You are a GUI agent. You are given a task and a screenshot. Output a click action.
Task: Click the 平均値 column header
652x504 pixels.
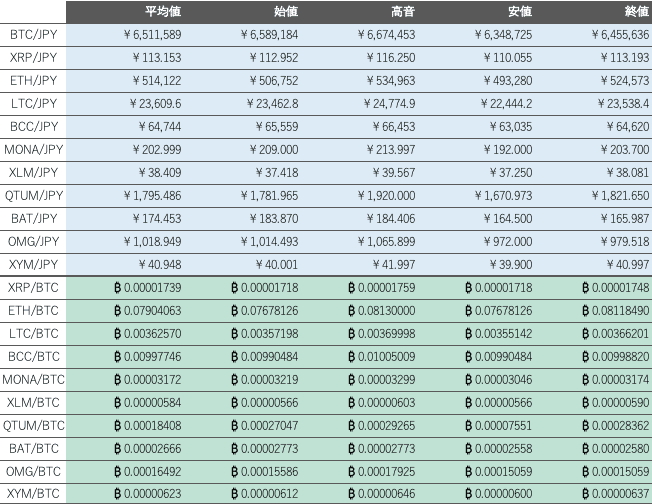pyautogui.click(x=163, y=11)
